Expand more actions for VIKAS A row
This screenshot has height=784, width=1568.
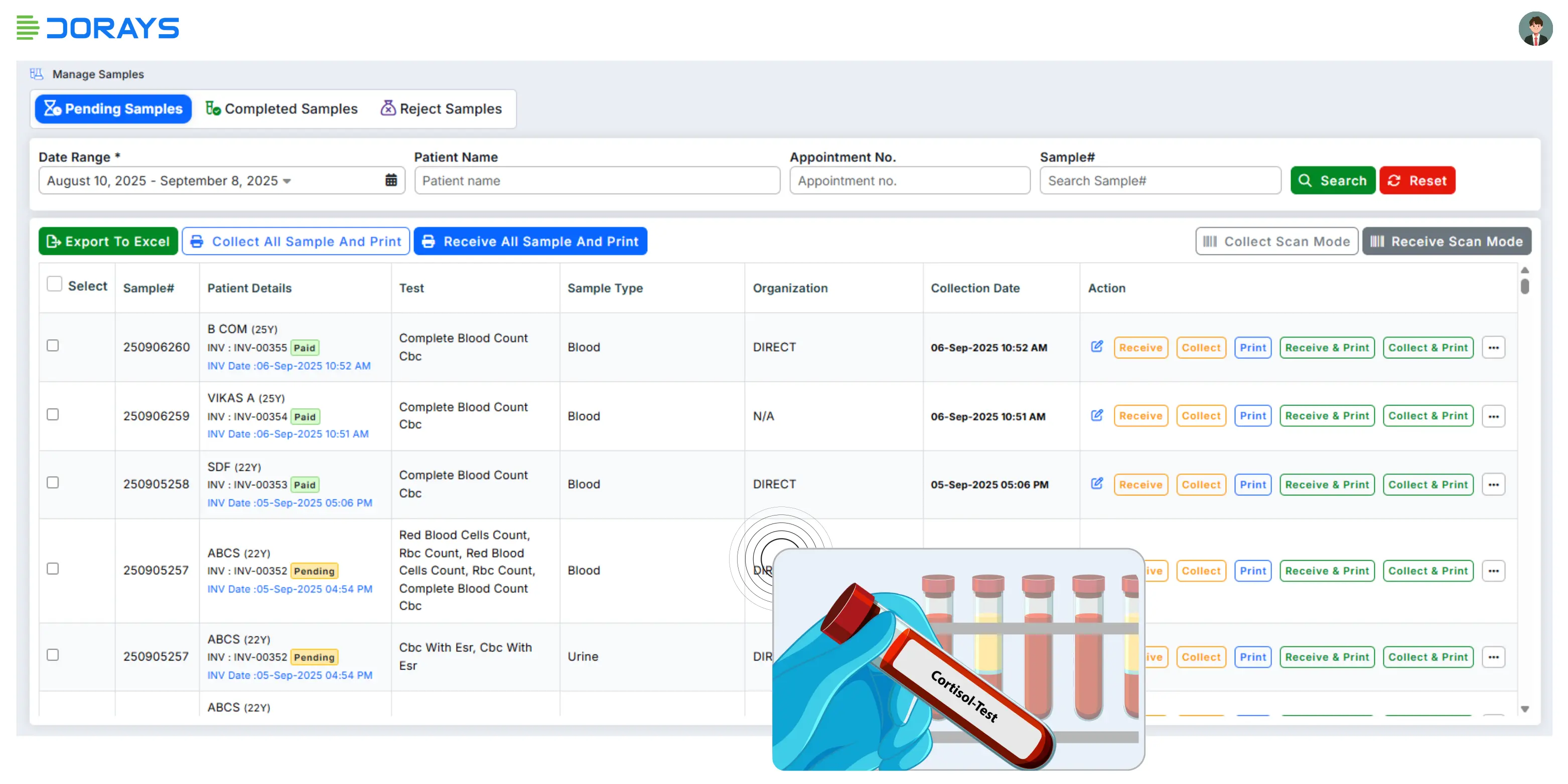(x=1493, y=417)
